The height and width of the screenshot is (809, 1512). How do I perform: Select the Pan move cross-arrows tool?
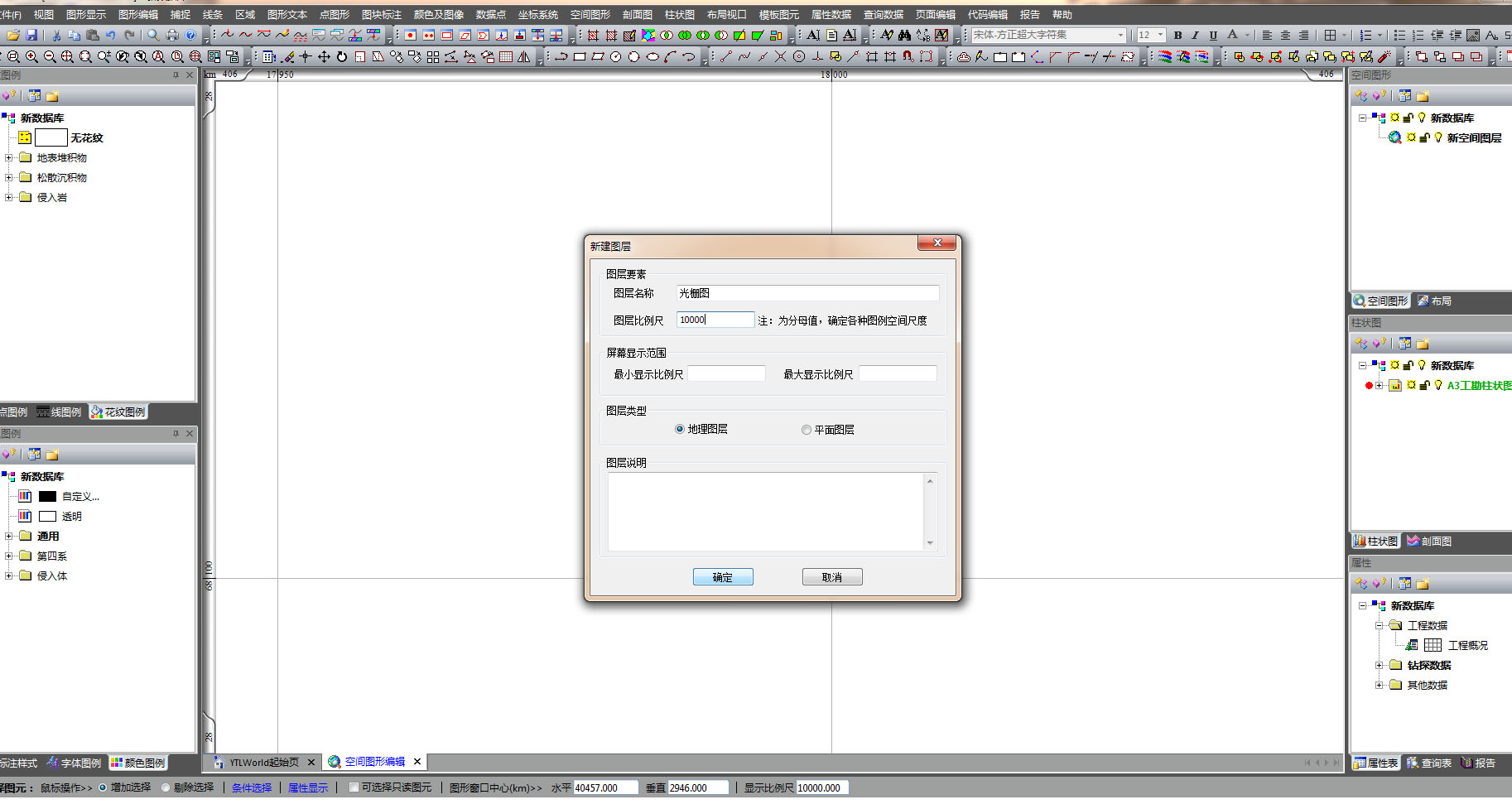tap(324, 56)
